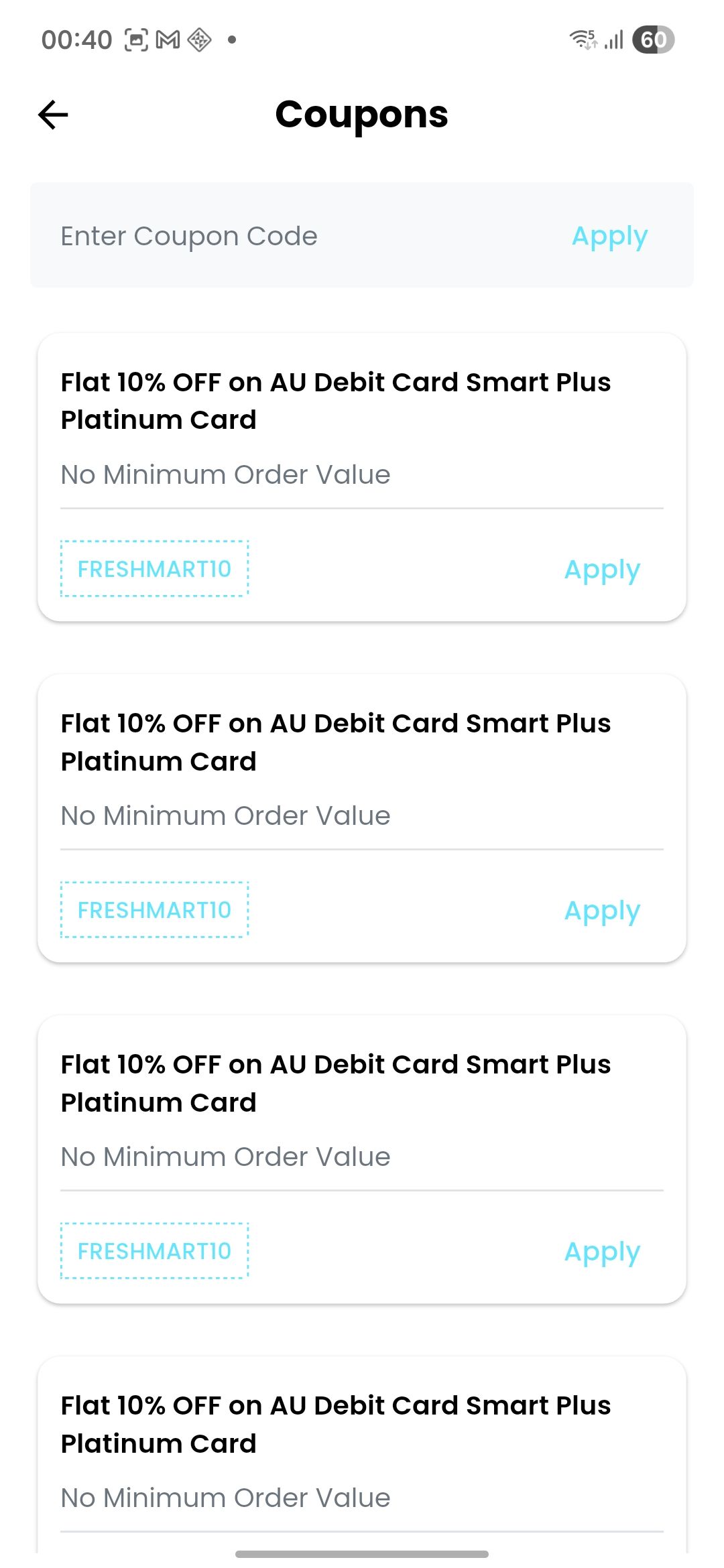Focus the Enter Coupon Code field

295,236
